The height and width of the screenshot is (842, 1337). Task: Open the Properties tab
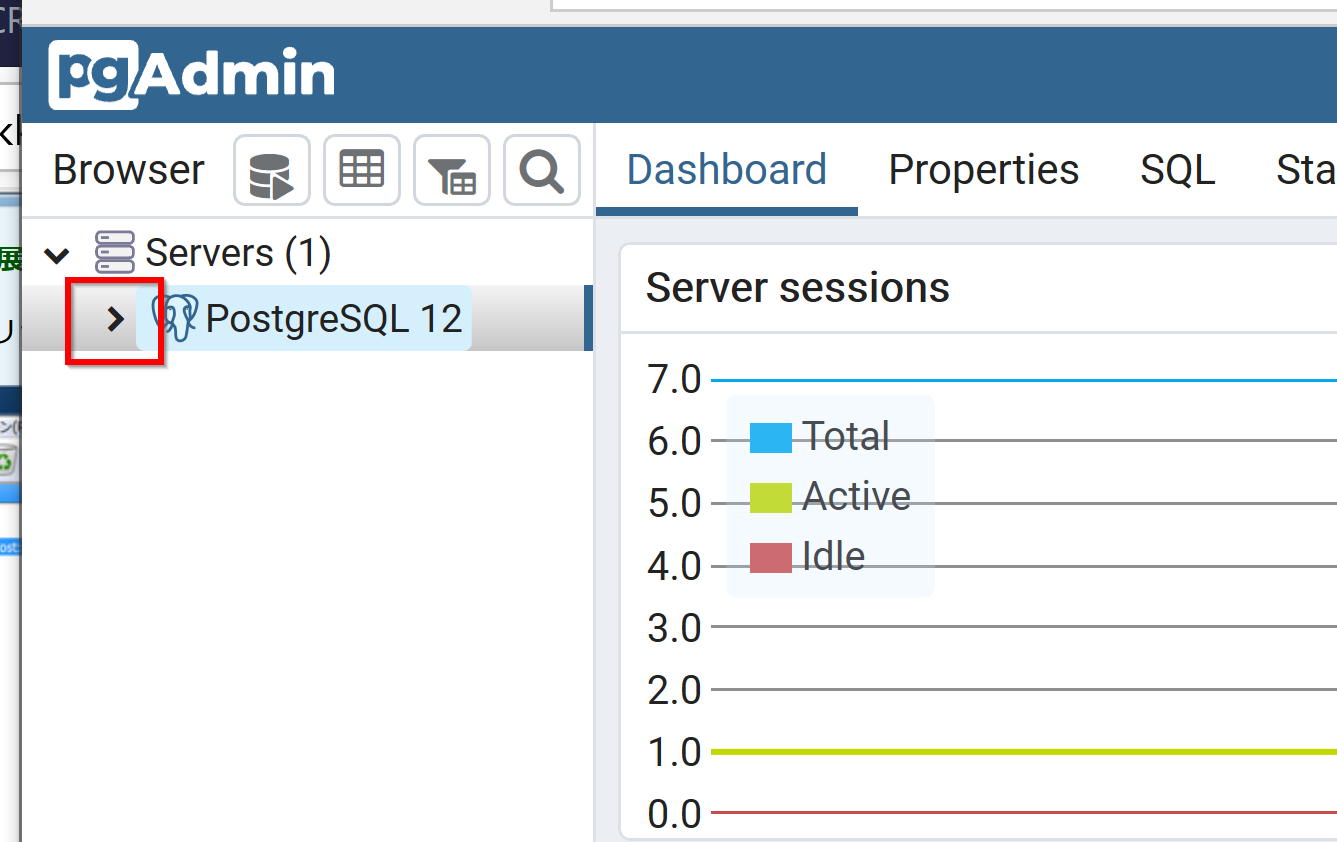point(984,170)
